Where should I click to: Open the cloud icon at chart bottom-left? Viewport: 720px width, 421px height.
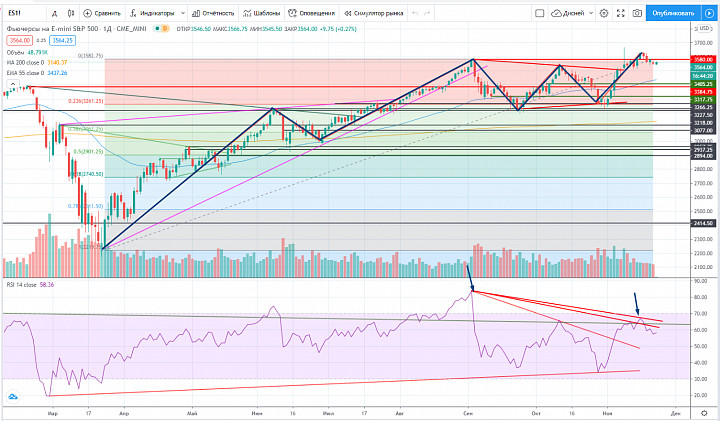[x=13, y=396]
